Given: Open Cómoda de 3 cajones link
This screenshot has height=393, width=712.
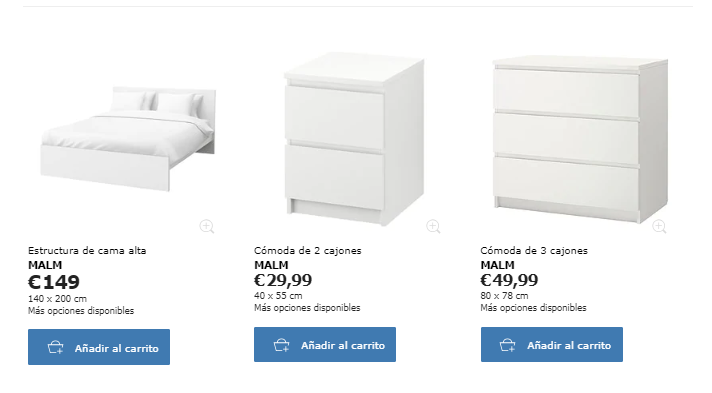Looking at the screenshot, I should pos(534,250).
